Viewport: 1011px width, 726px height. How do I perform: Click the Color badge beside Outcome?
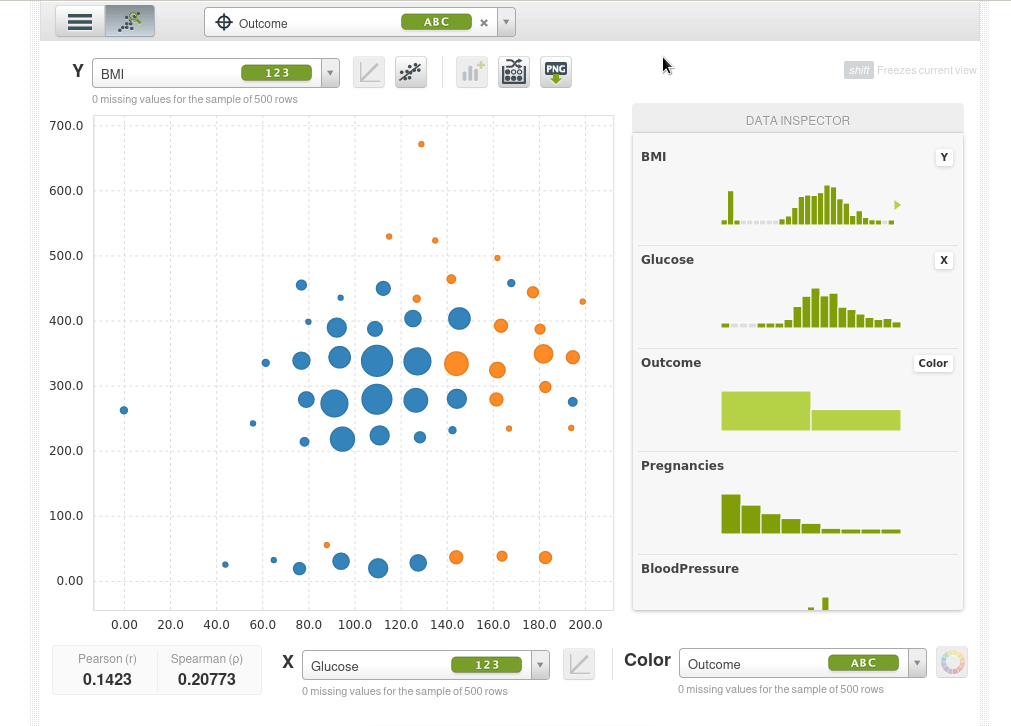pyautogui.click(x=932, y=363)
